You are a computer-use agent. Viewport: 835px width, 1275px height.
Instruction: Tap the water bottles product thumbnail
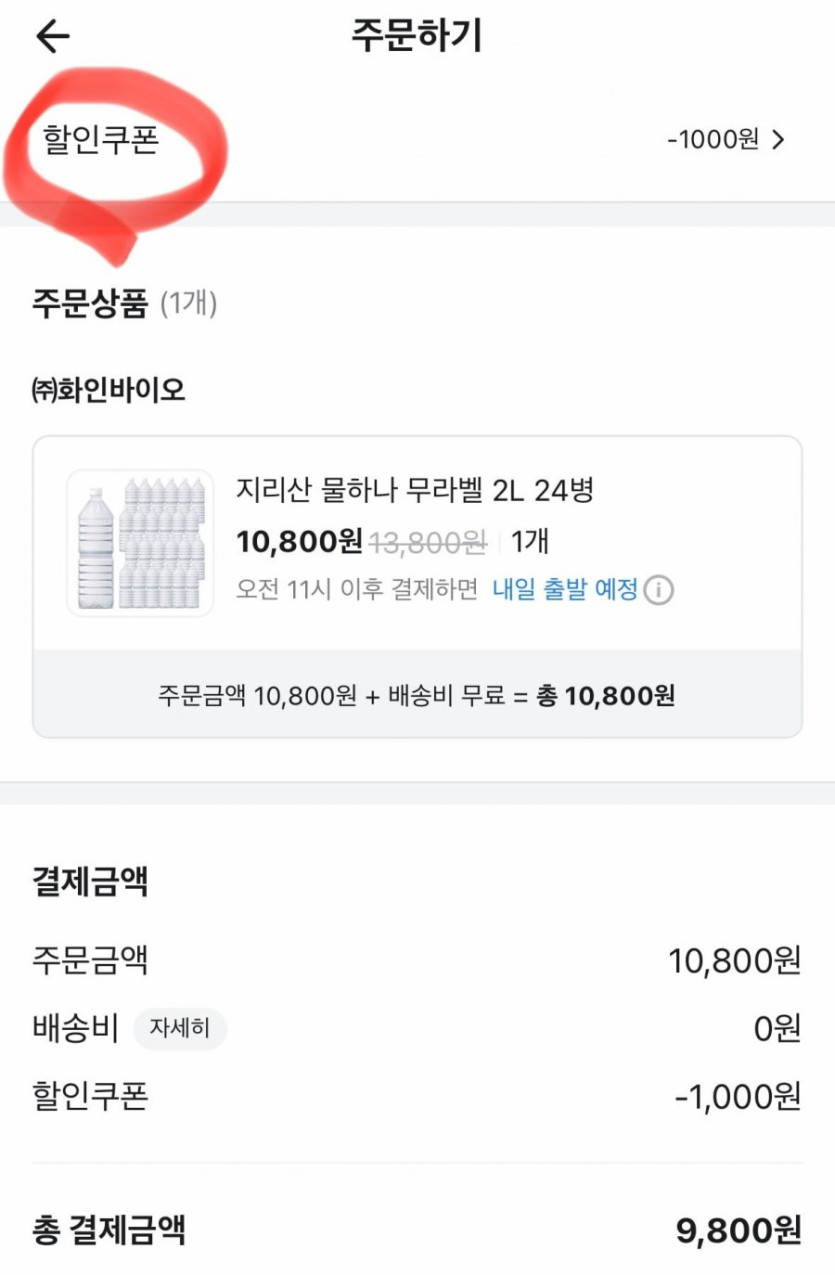coord(140,543)
